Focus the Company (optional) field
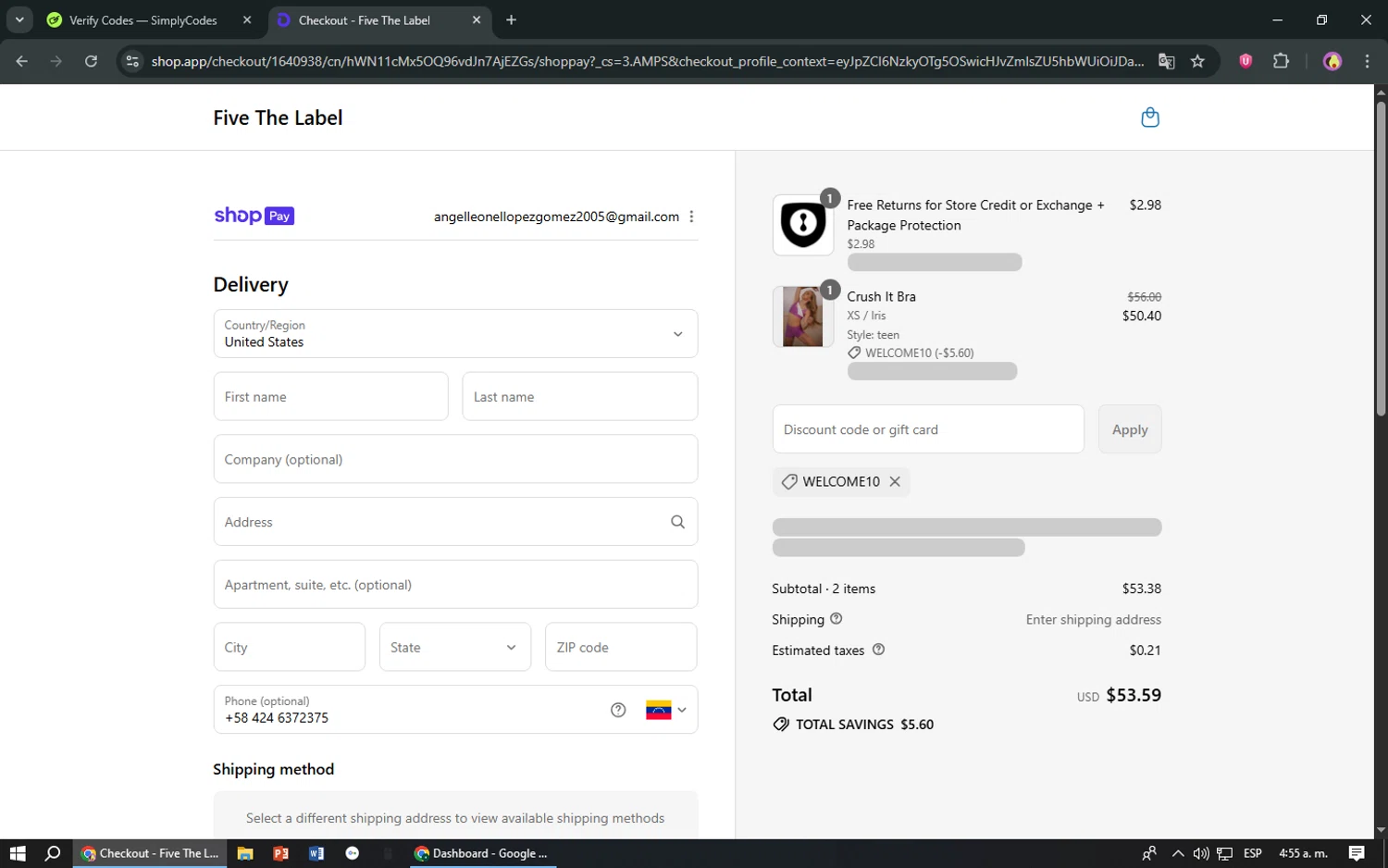The image size is (1388, 868). pyautogui.click(x=455, y=459)
